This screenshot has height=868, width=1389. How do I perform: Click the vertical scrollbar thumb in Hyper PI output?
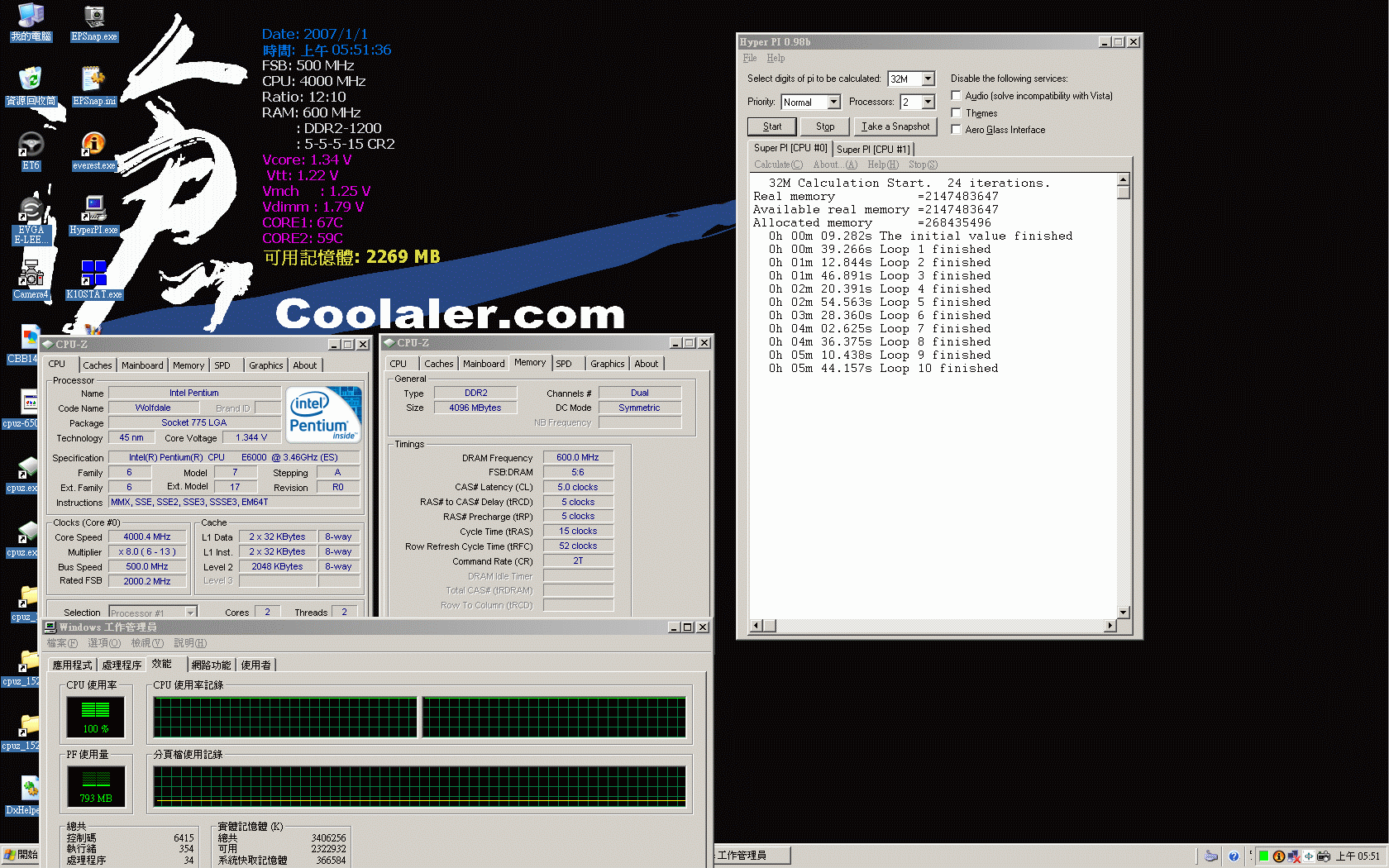tap(1123, 193)
